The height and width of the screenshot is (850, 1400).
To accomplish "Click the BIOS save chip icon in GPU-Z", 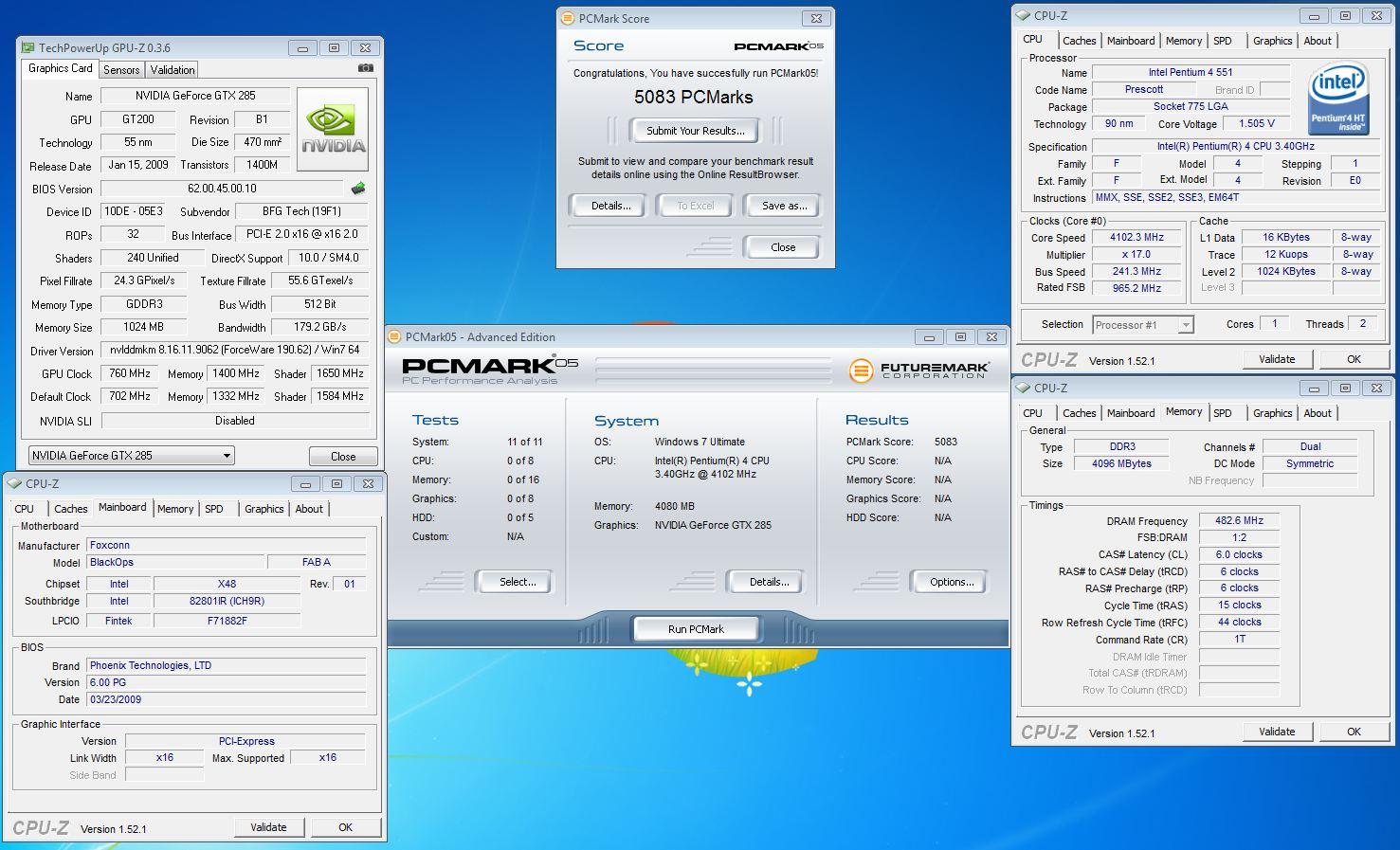I will [358, 189].
